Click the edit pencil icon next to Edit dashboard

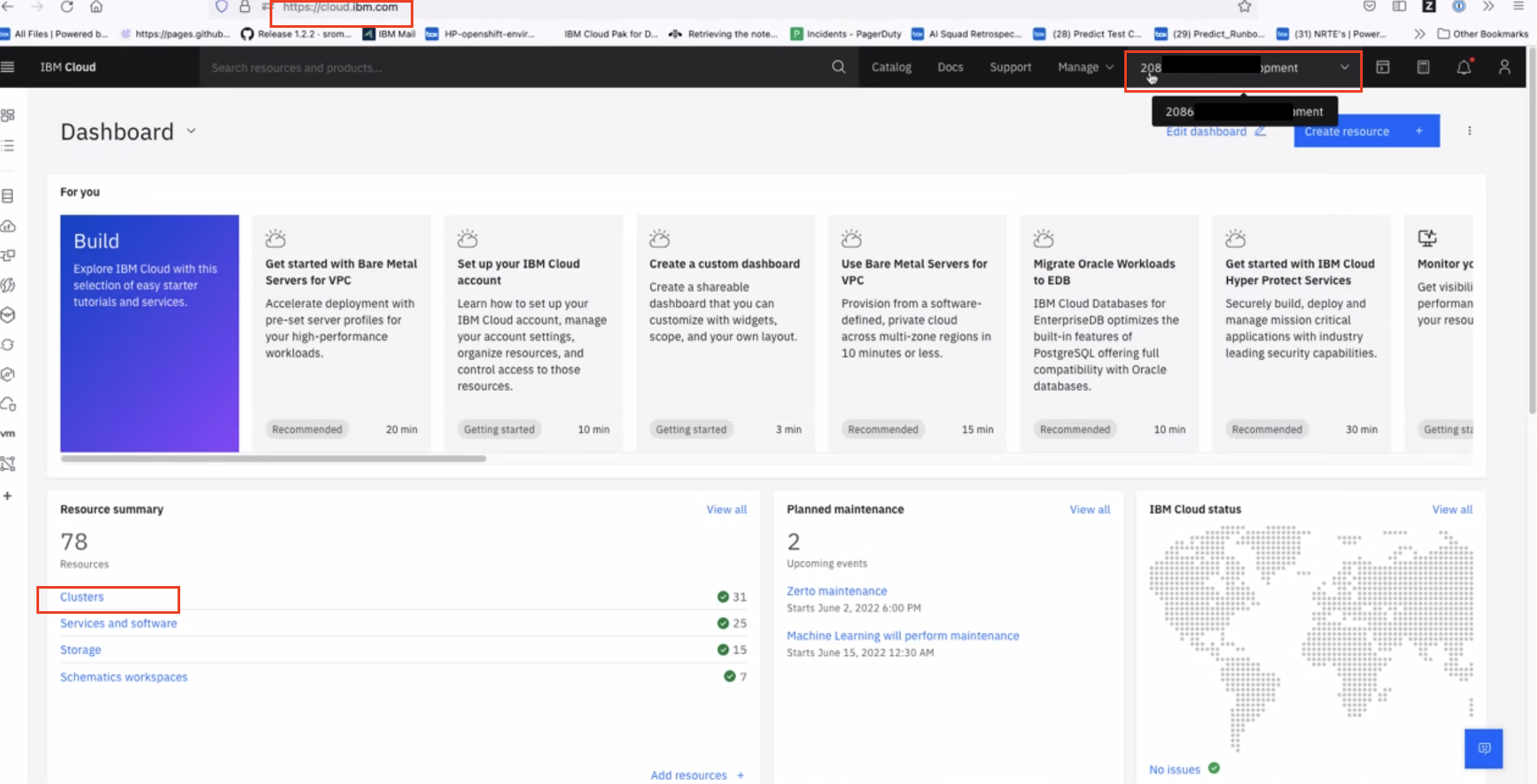coord(1260,131)
